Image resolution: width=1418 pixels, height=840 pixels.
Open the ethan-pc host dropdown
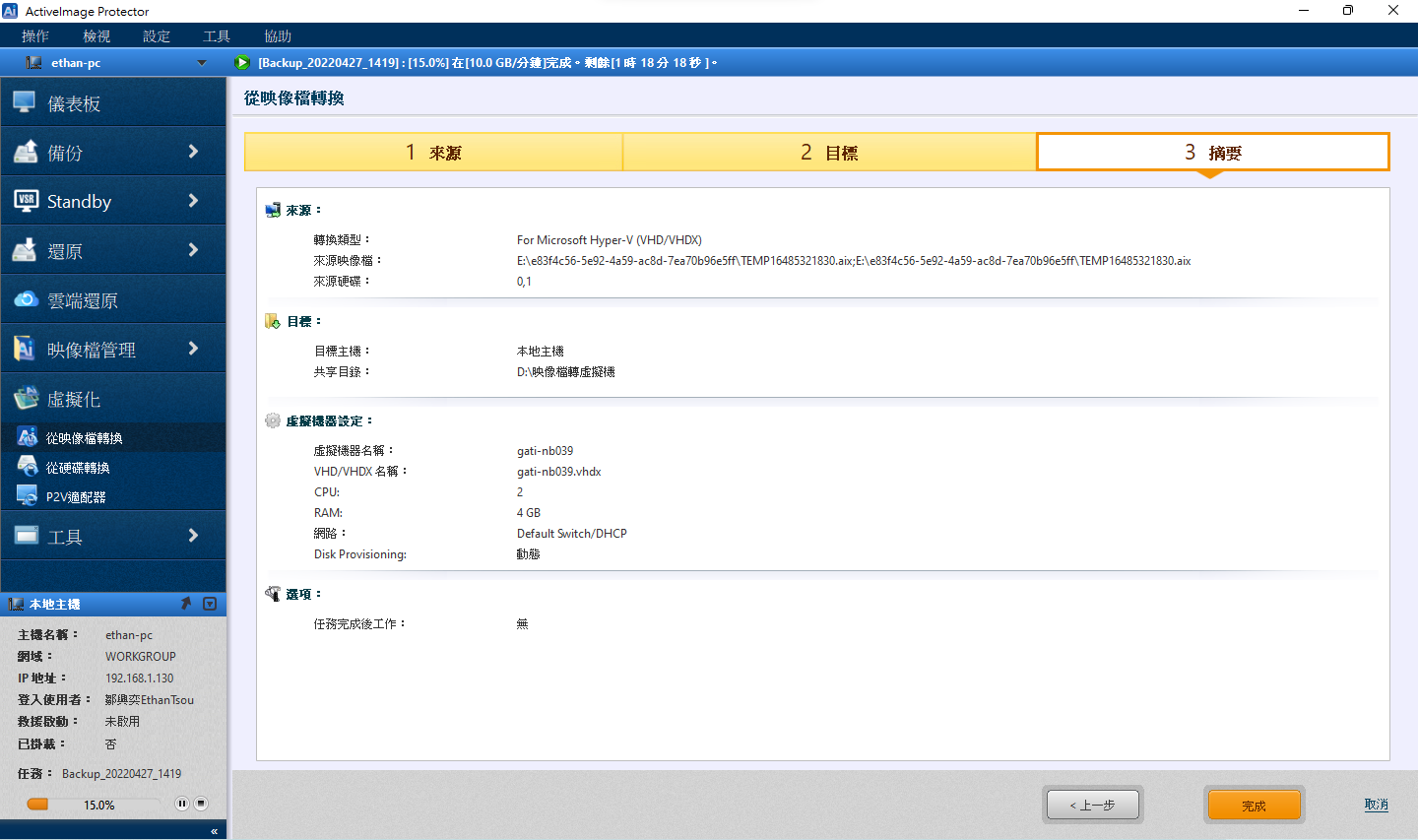coord(202,63)
